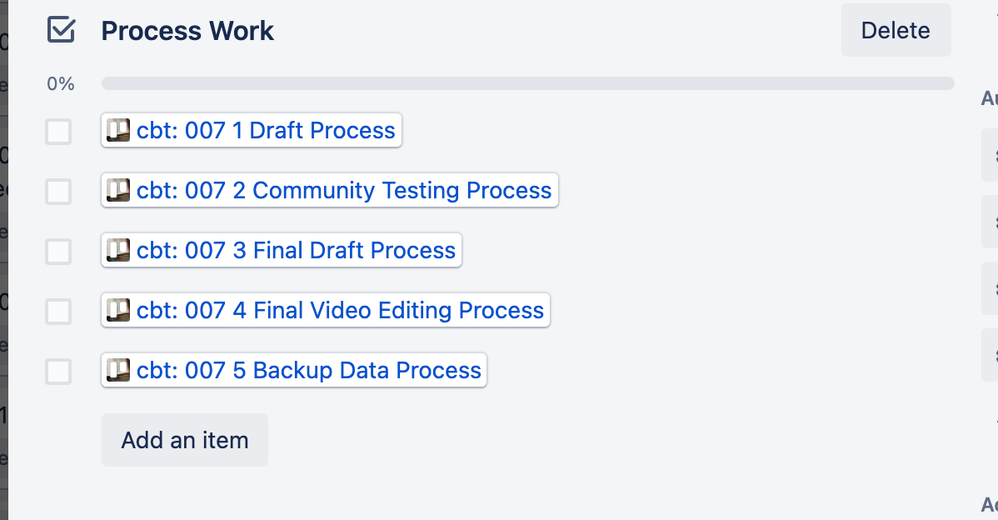Click the Trello icon on Community Testing Process card

[x=118, y=190]
